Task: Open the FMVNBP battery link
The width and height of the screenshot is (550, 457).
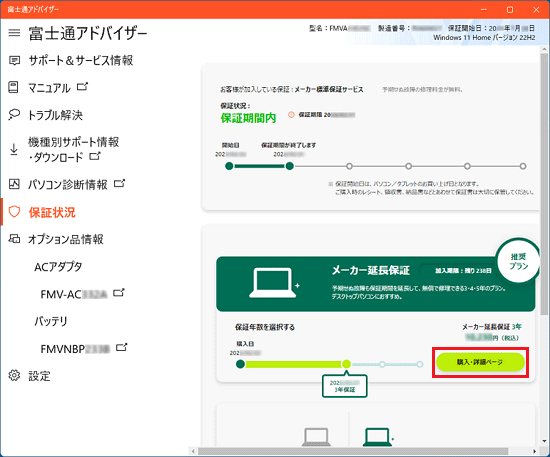Action: point(75,349)
